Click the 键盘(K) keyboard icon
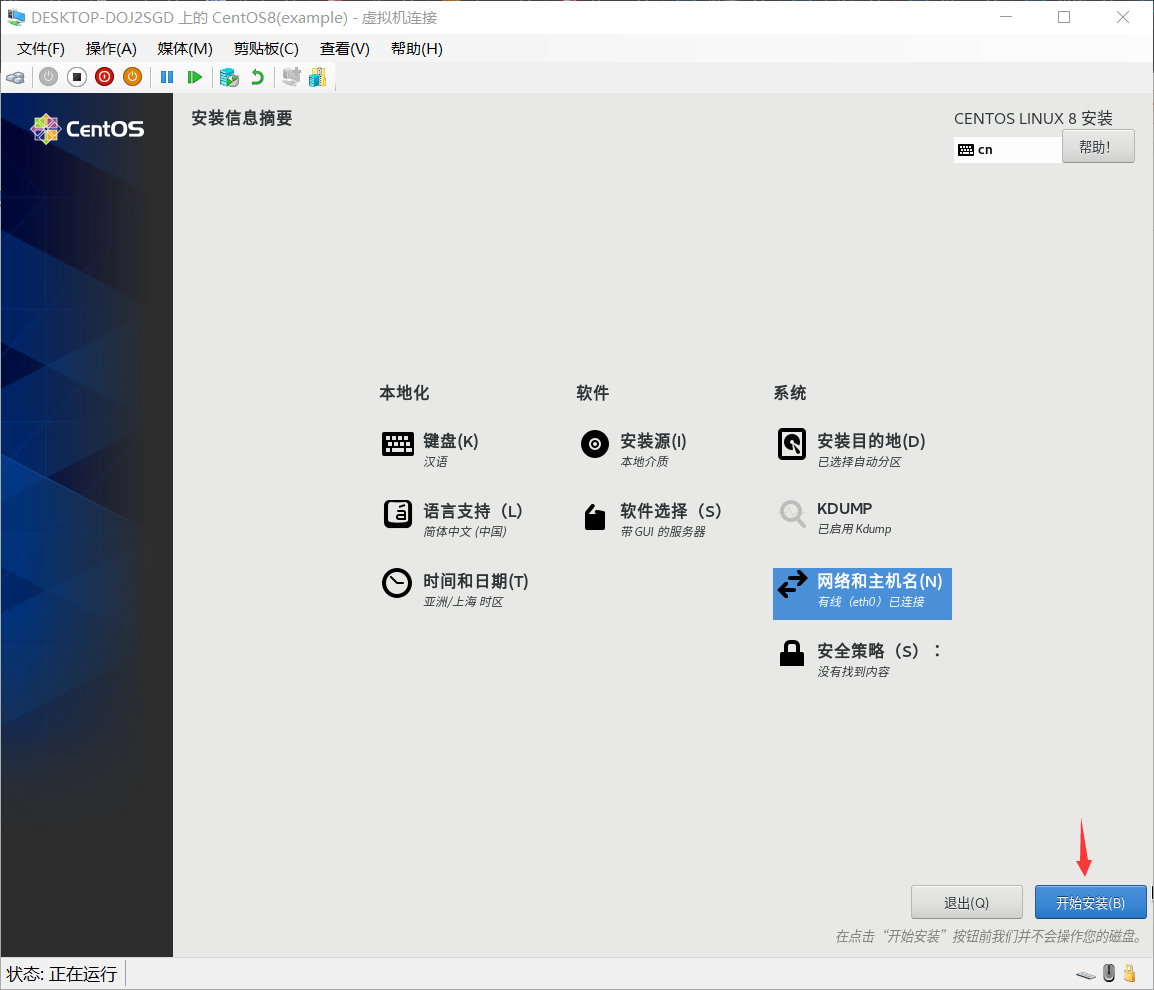The height and width of the screenshot is (990, 1154). (397, 444)
